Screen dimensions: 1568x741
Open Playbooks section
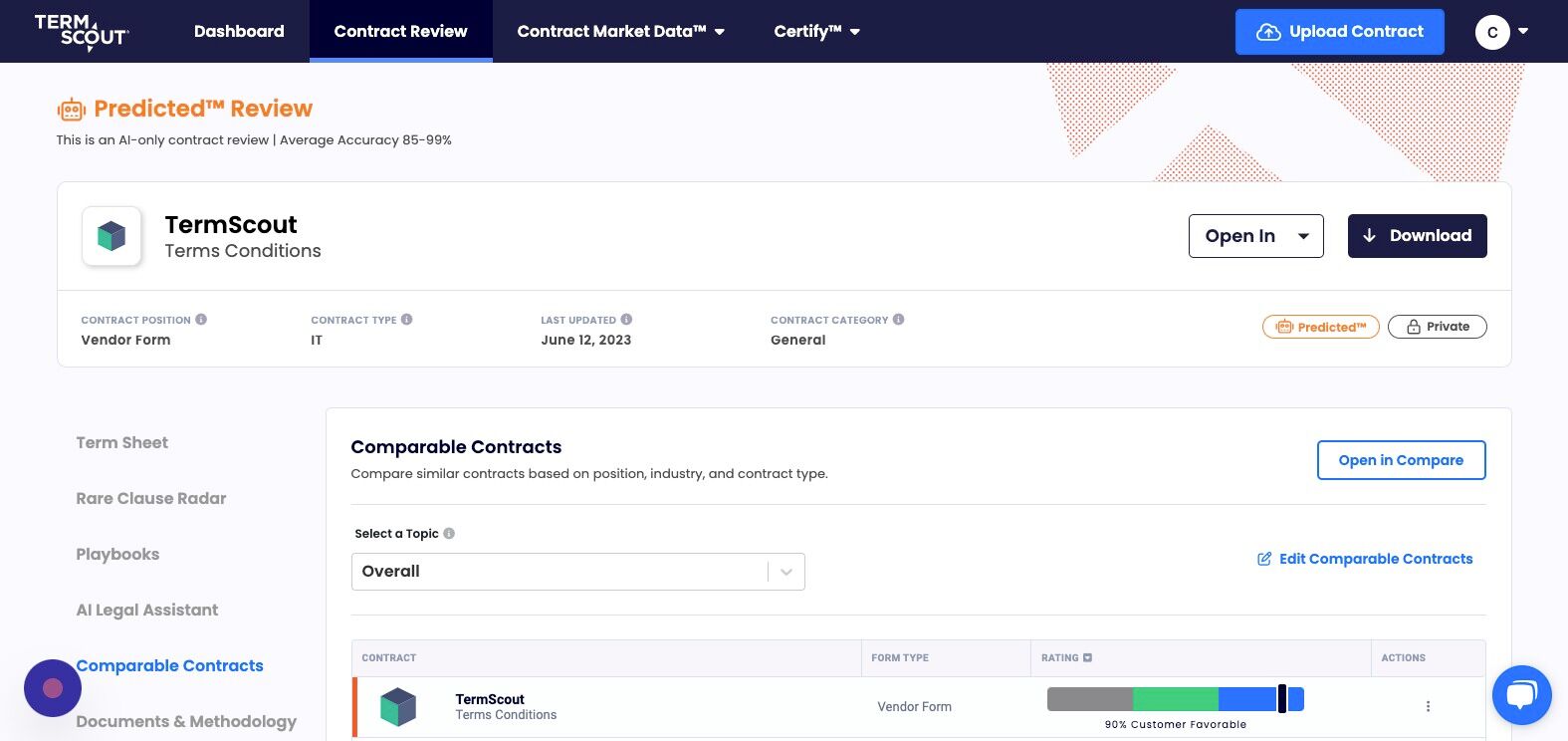(x=117, y=554)
